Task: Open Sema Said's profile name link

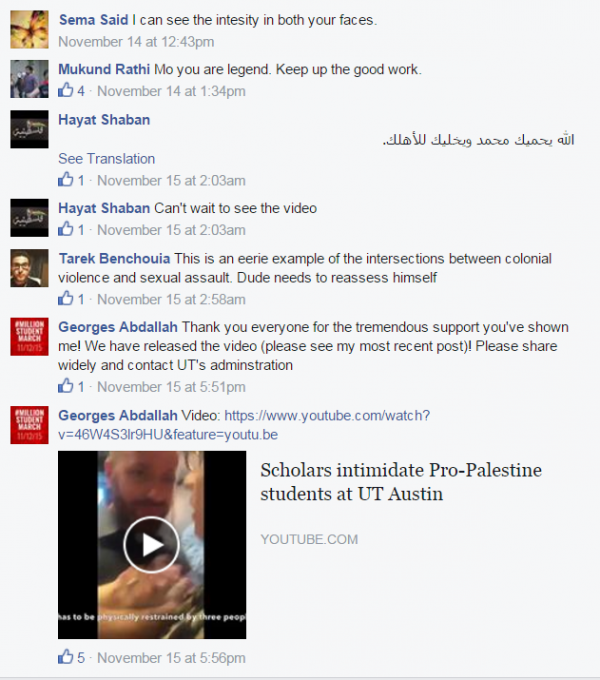Action: click(94, 20)
